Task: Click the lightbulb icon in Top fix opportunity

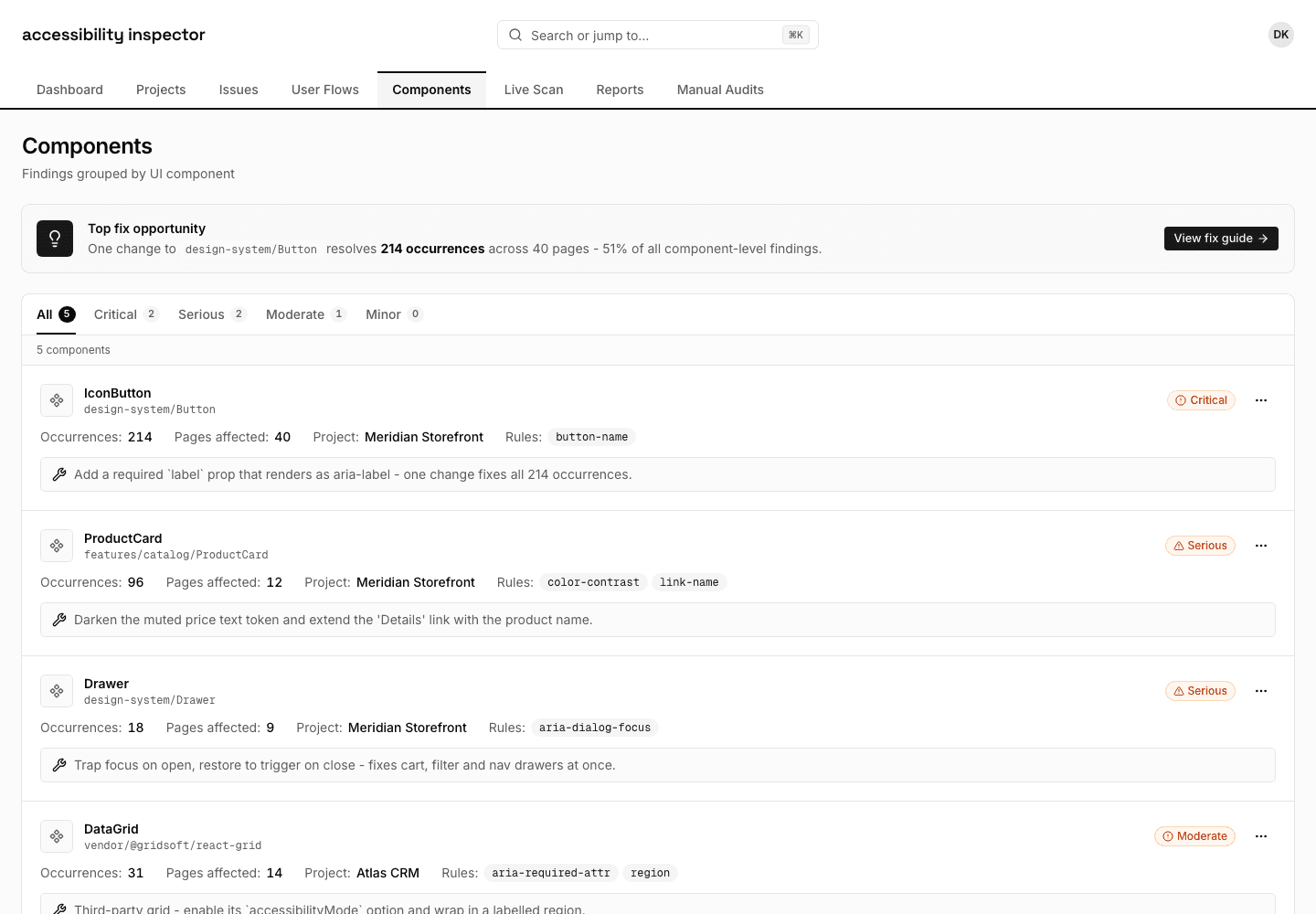Action: click(55, 239)
